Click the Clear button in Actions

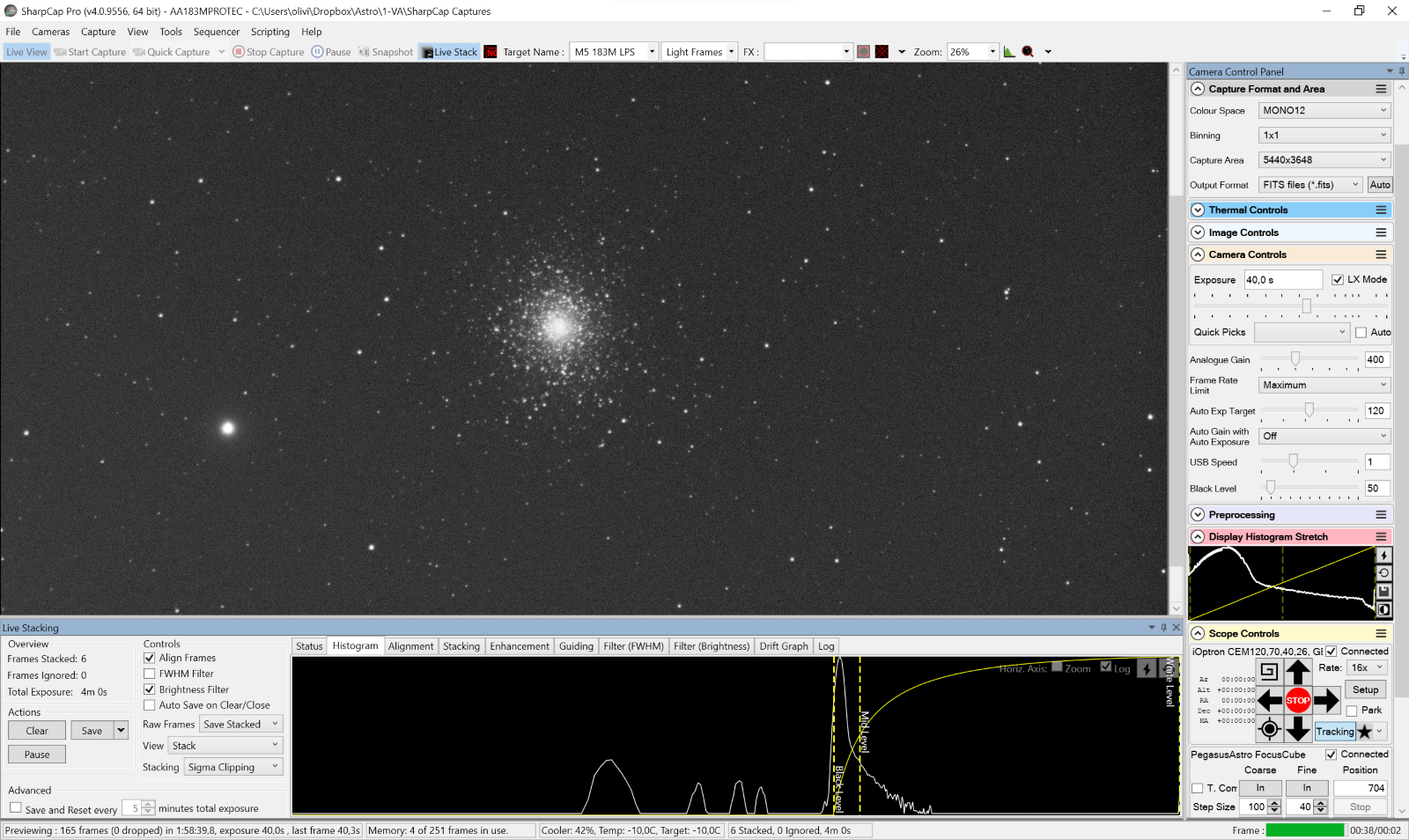tap(37, 731)
